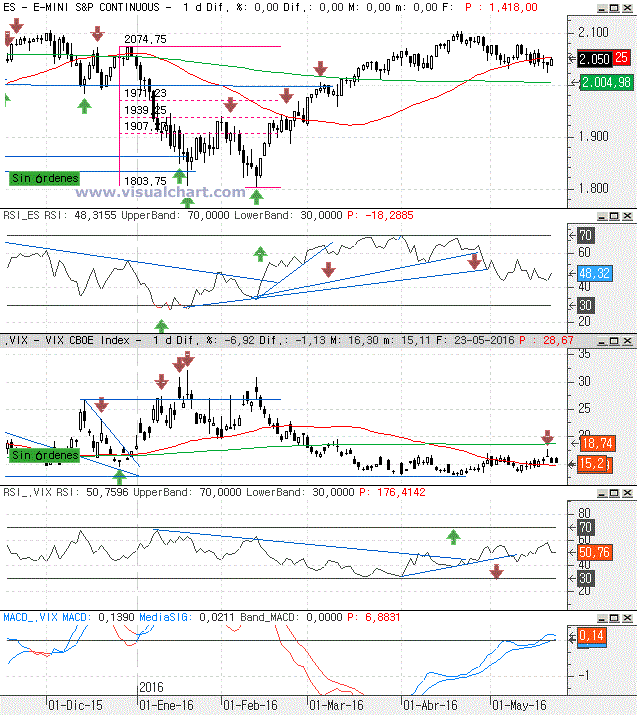The width and height of the screenshot is (637, 715).
Task: Minimize the RSI_.VIX indicator pane
Action: [602, 493]
